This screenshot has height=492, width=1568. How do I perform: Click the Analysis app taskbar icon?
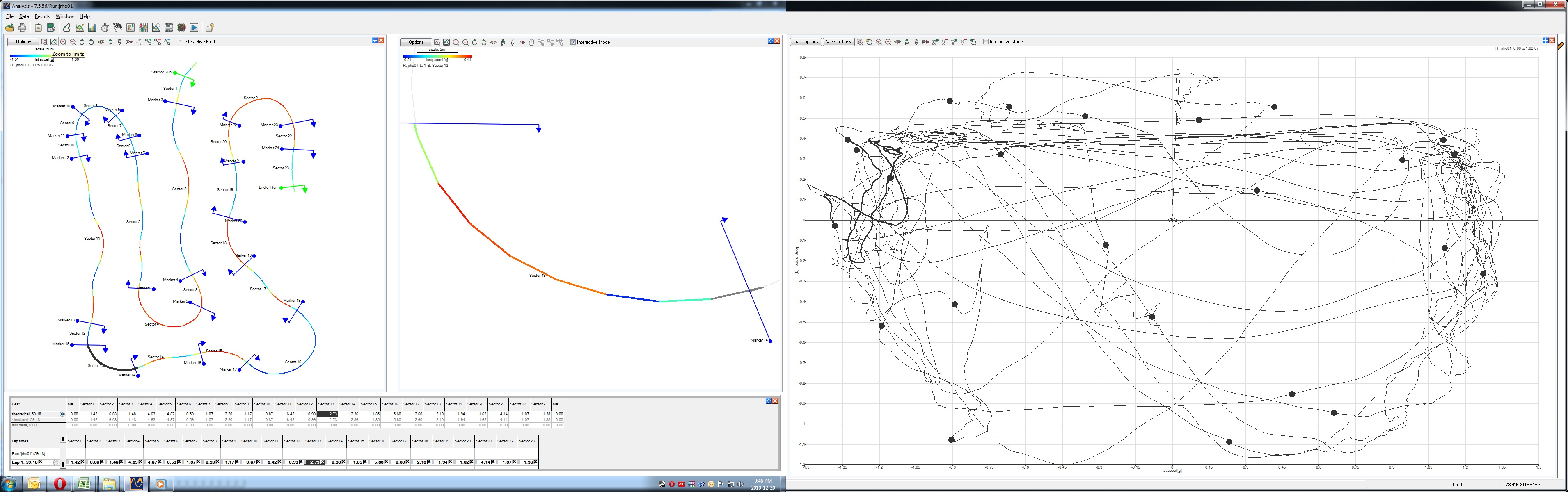click(x=136, y=484)
